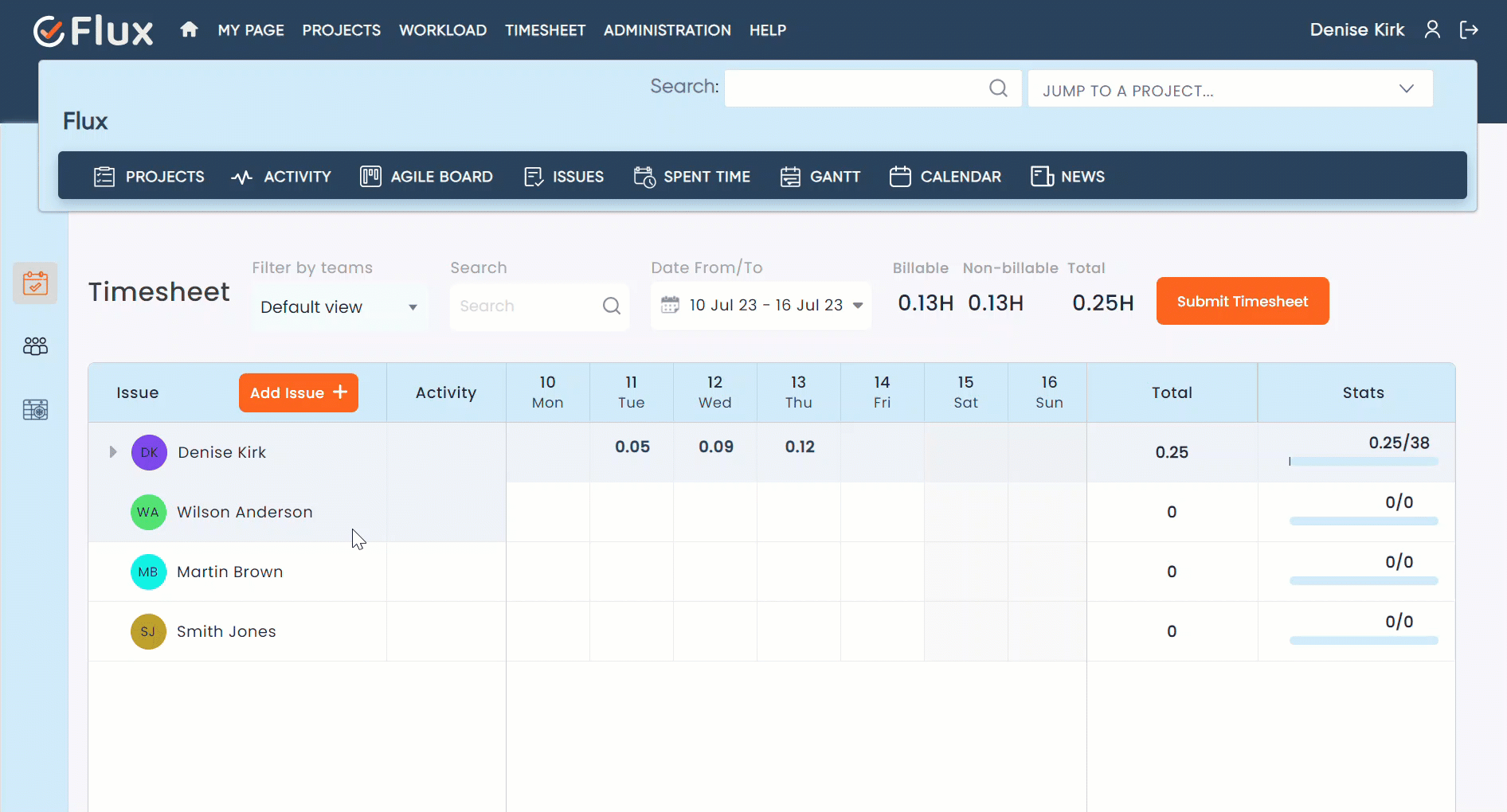1507x812 pixels.
Task: Click Denise Kirk's DK avatar
Action: [x=149, y=452]
